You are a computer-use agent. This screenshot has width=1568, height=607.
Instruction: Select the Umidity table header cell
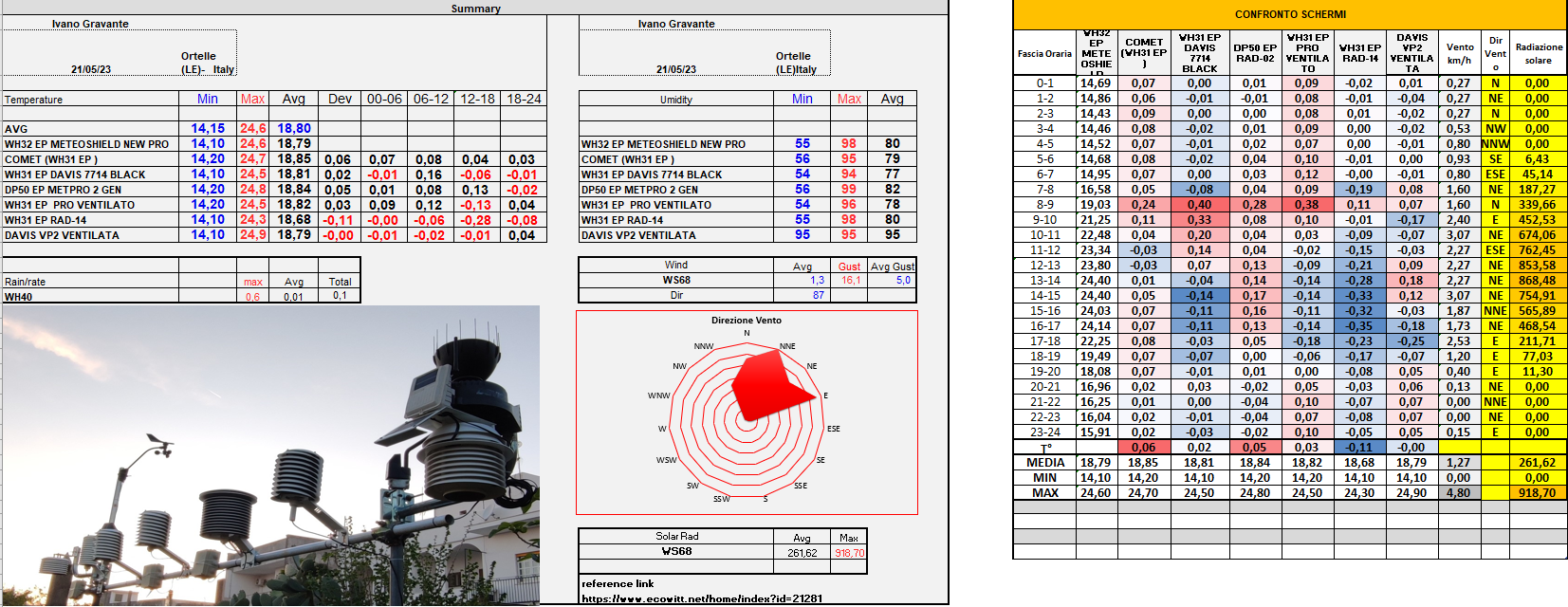pos(675,100)
